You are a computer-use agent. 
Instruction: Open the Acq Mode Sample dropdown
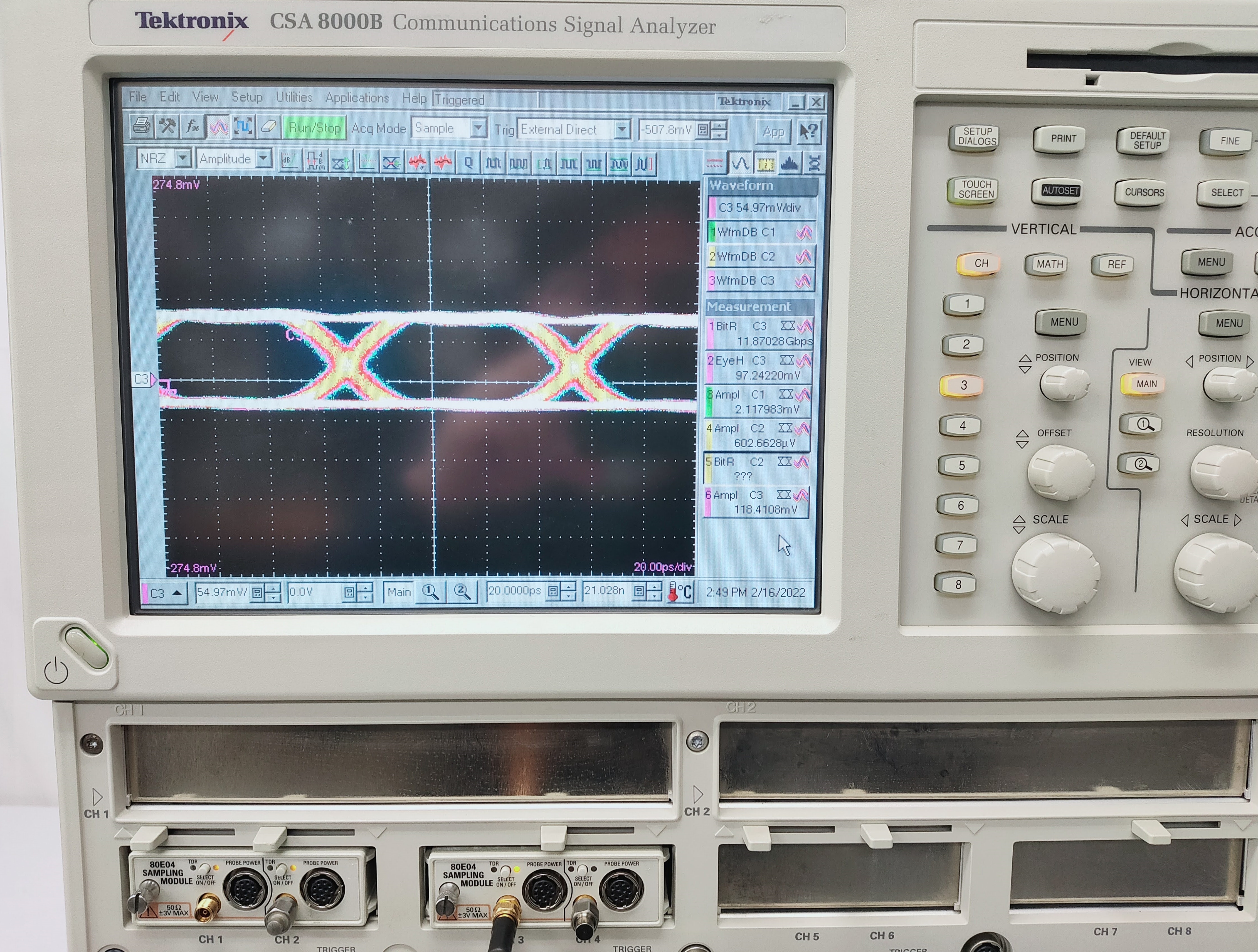point(450,129)
